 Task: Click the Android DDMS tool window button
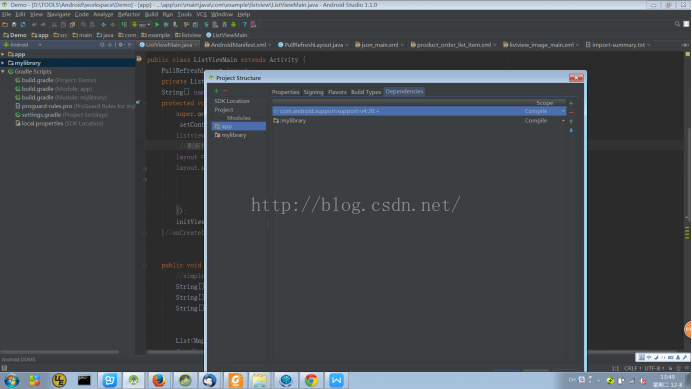(x=19, y=359)
